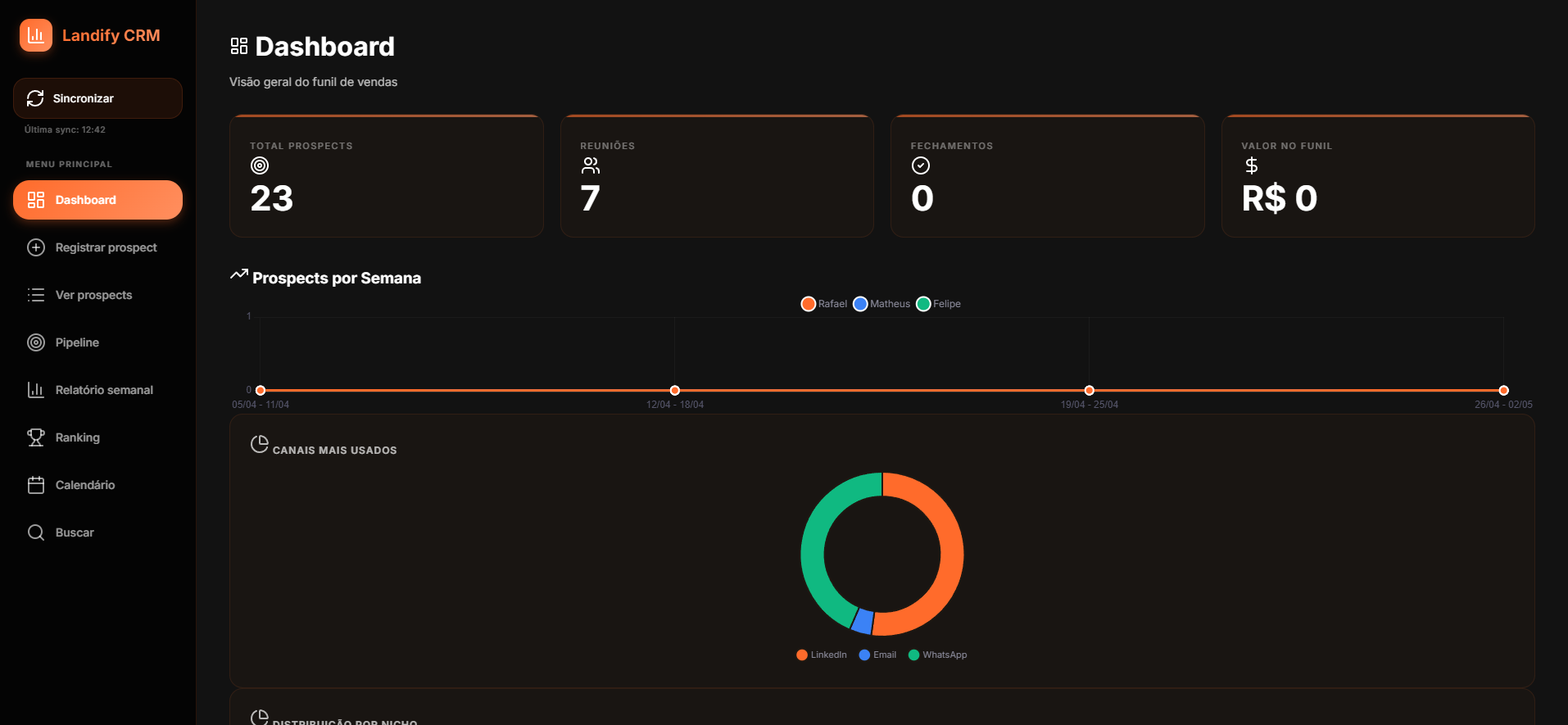Click the 19/04 - 25/04 data point
Screen dimensions: 1568x725
1090,391
